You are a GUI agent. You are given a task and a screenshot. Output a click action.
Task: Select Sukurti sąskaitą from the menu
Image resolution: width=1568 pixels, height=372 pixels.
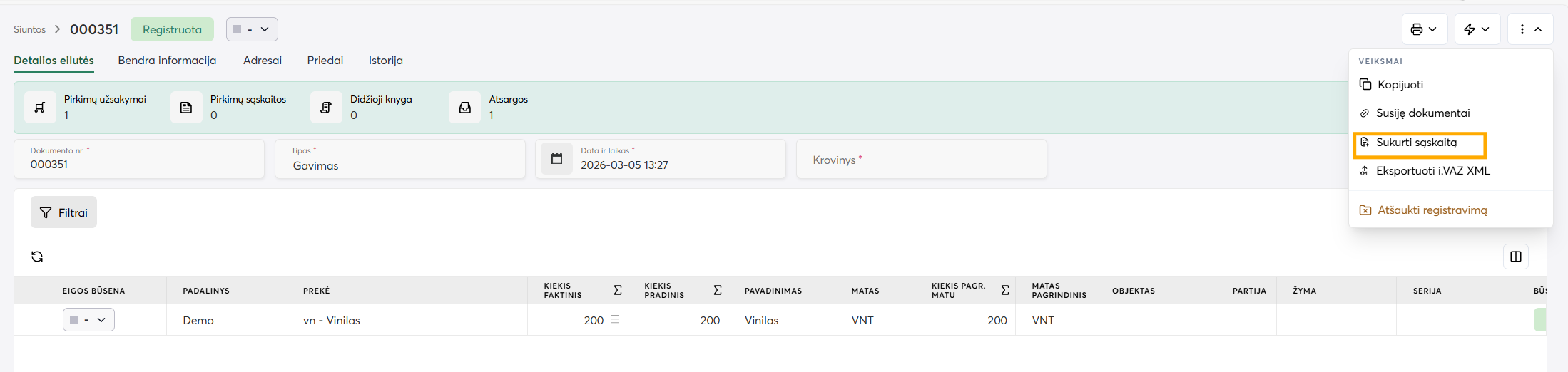coord(1416,143)
